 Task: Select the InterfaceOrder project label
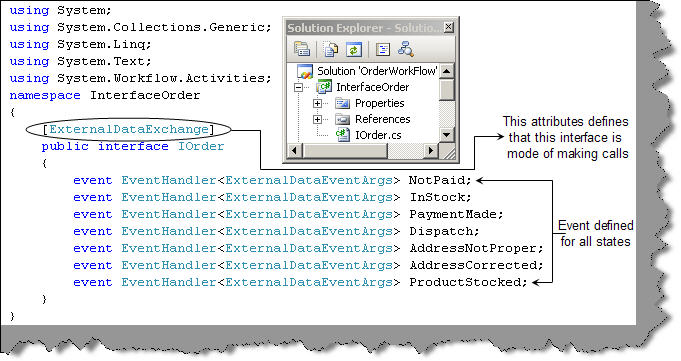(372, 87)
